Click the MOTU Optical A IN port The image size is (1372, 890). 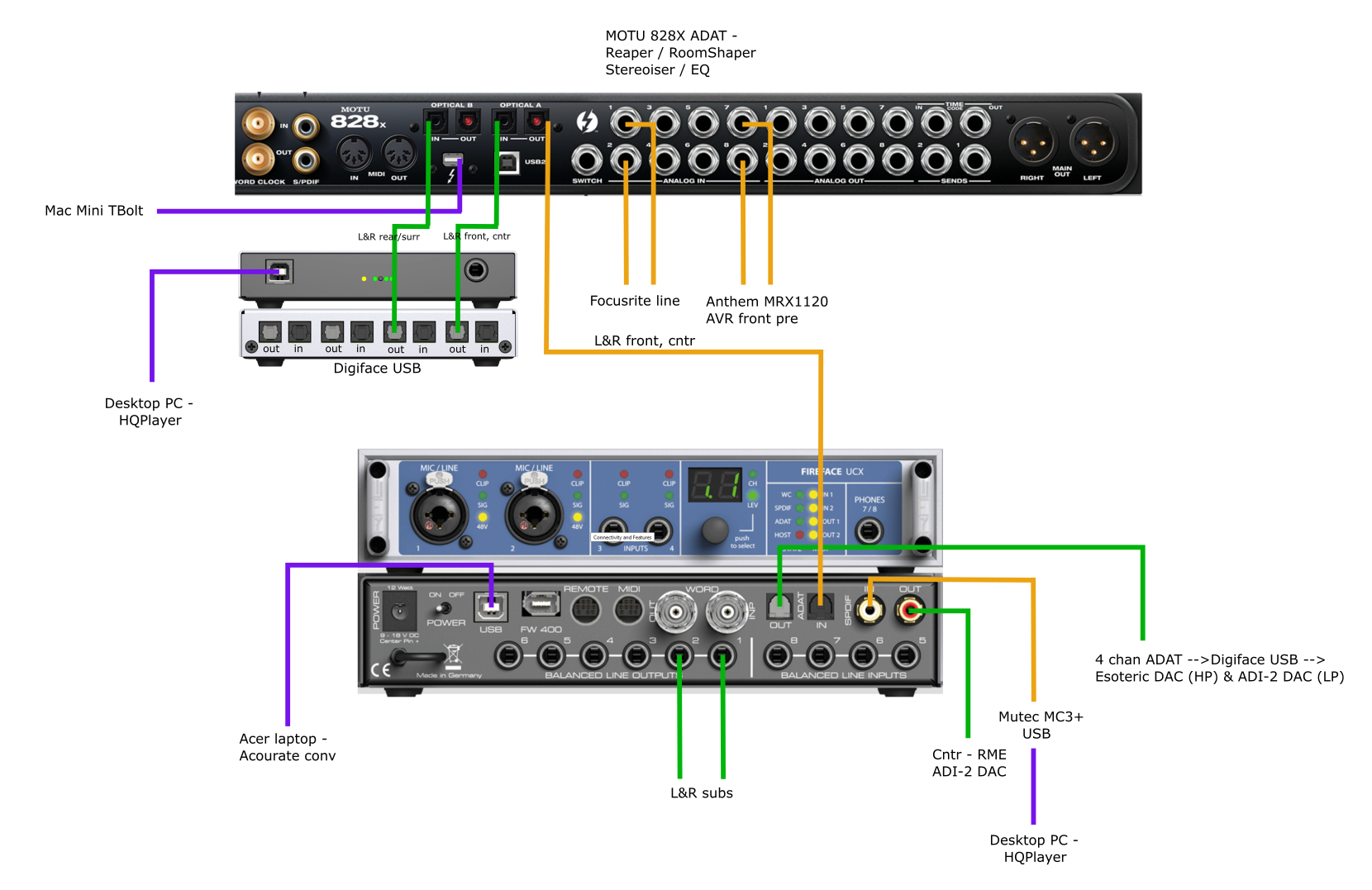[x=504, y=122]
